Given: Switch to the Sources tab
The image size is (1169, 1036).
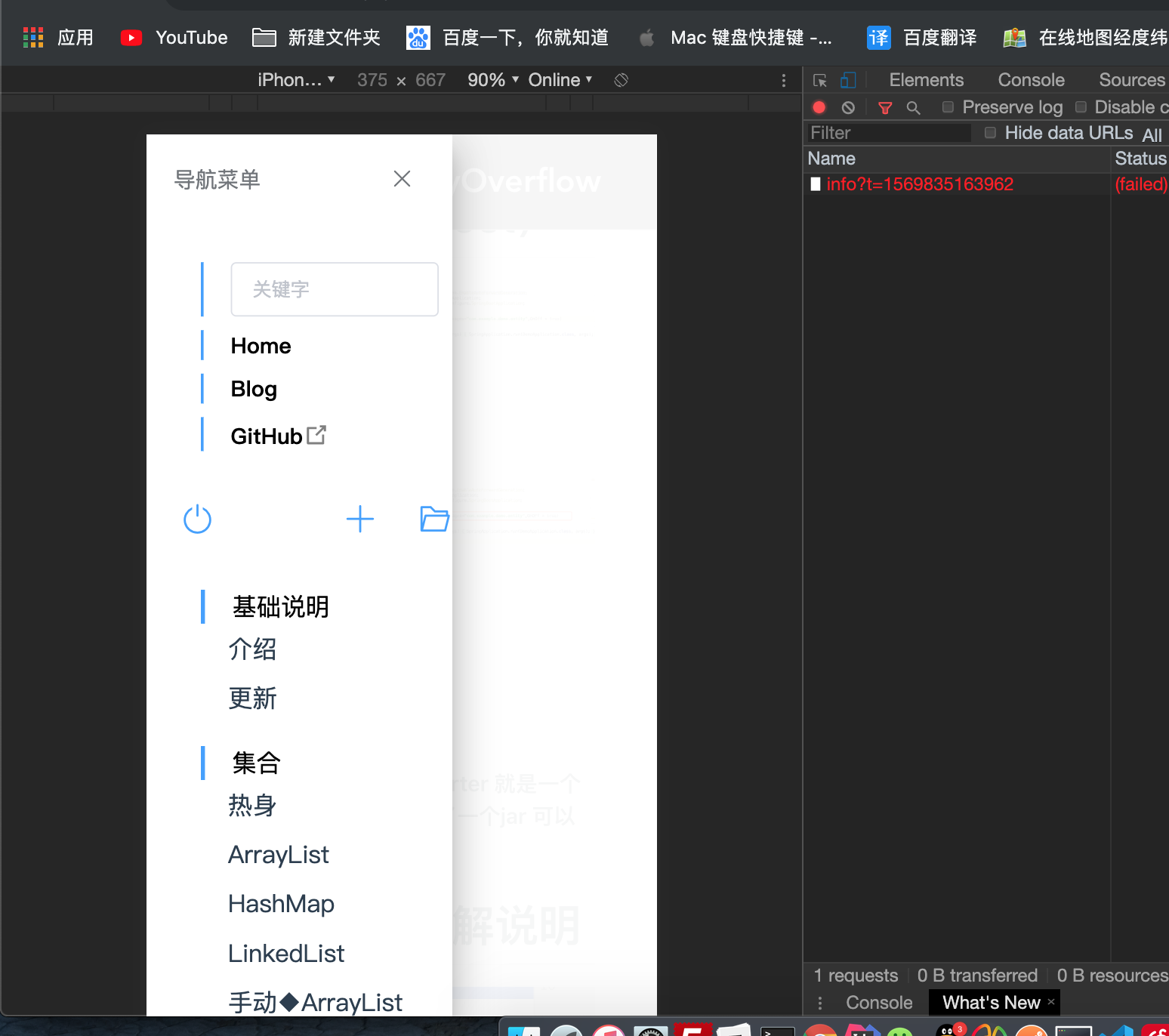Looking at the screenshot, I should 1132,79.
